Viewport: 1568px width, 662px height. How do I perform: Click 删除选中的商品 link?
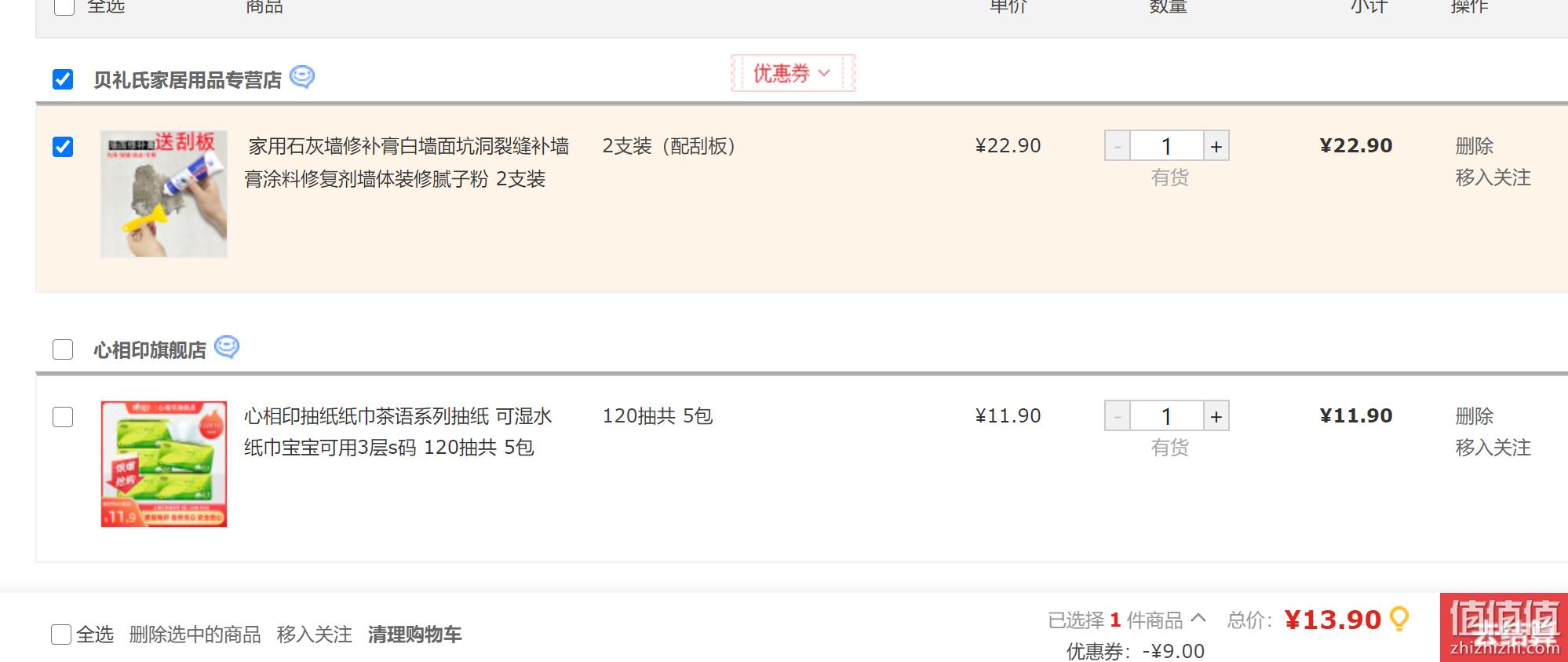point(195,635)
